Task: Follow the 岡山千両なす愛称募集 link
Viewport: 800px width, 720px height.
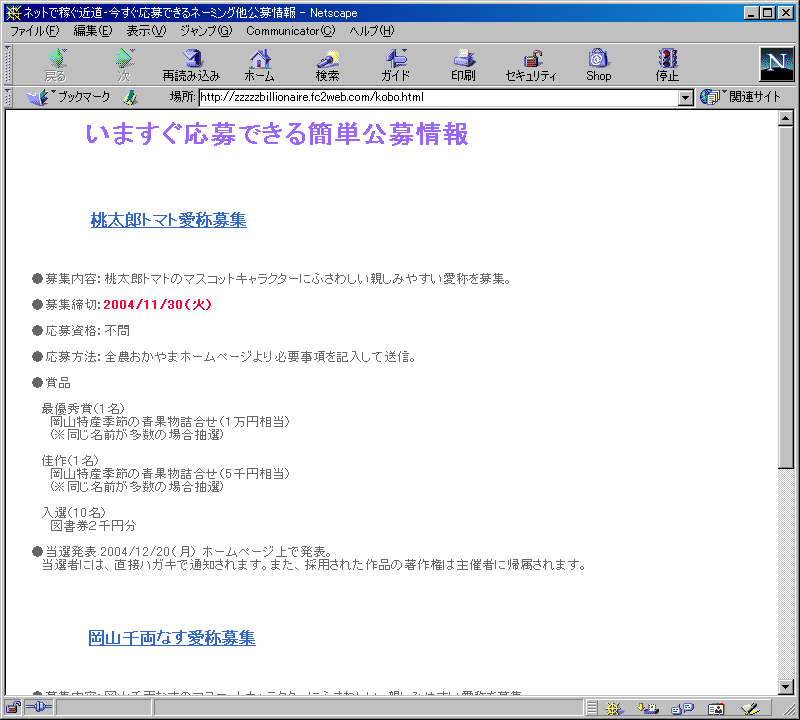Action: coord(172,638)
